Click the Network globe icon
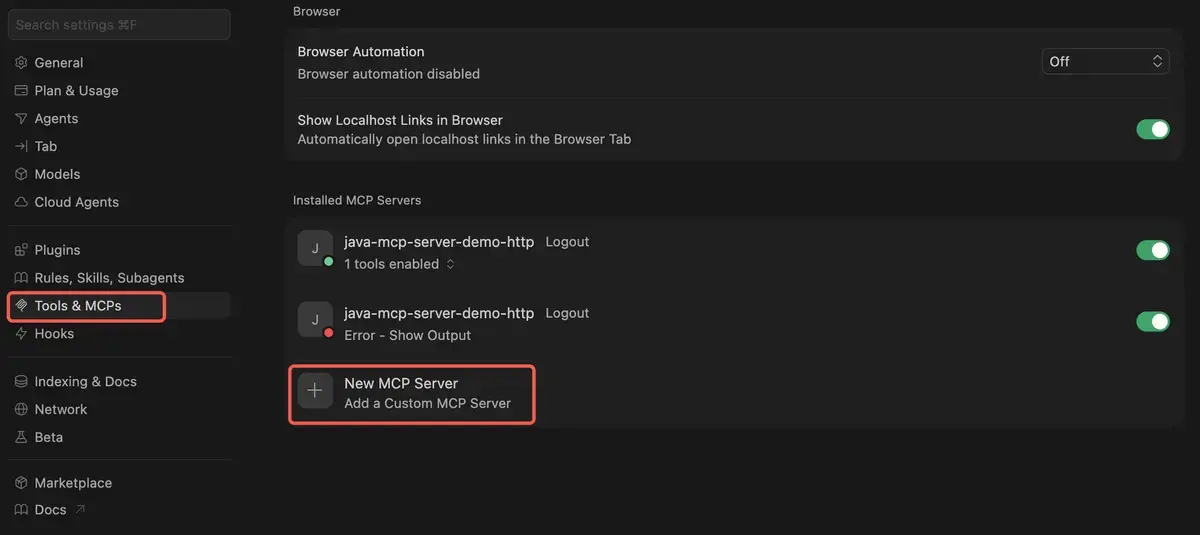 tap(21, 410)
